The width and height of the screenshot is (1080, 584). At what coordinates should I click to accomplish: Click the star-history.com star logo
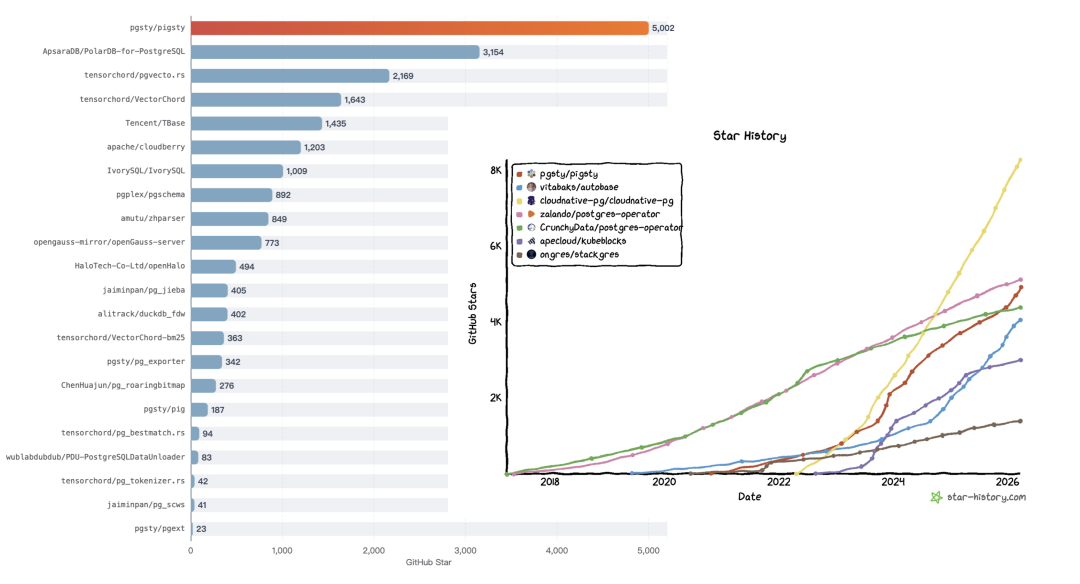[936, 497]
